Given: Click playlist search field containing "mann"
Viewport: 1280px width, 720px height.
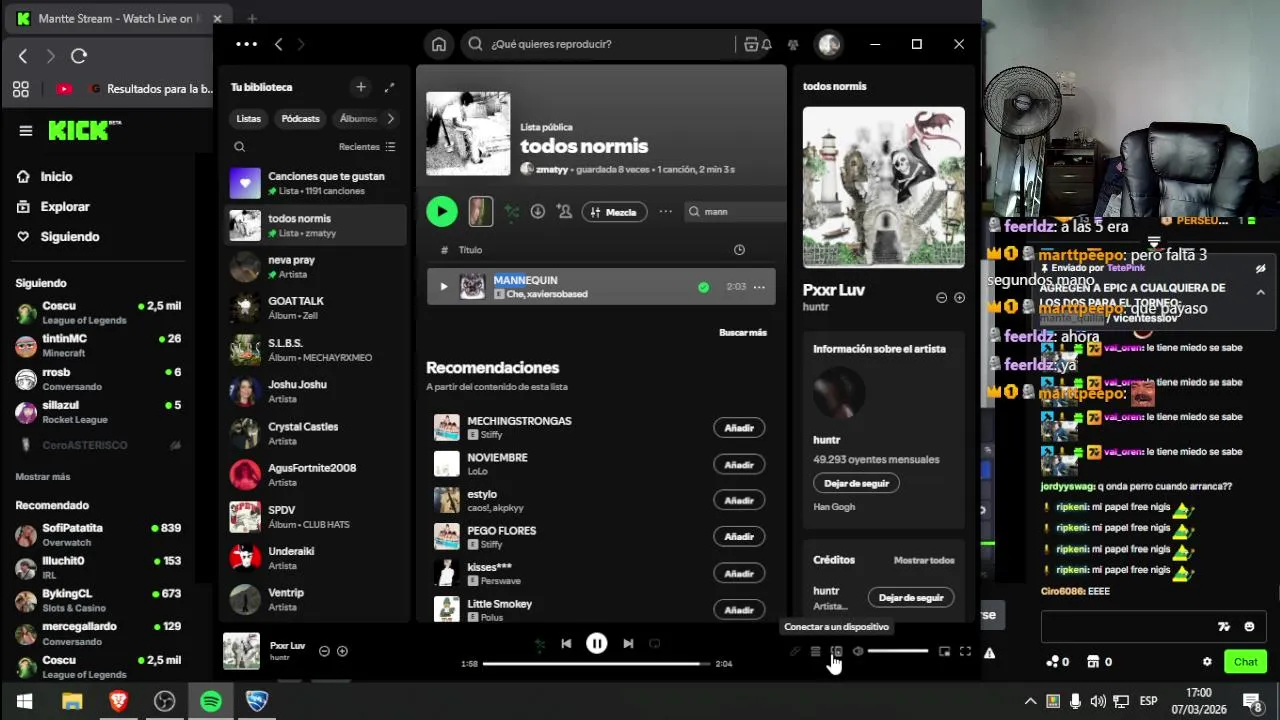Looking at the screenshot, I should pyautogui.click(x=733, y=212).
